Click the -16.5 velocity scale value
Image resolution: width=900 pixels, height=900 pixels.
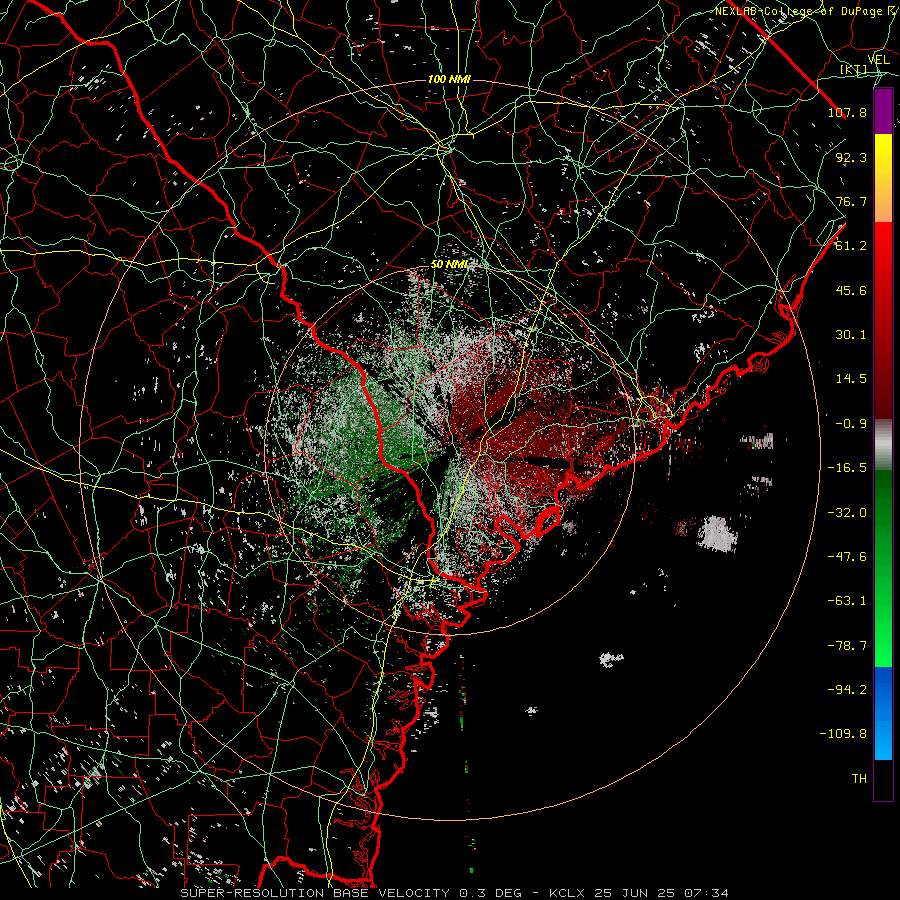coord(847,468)
